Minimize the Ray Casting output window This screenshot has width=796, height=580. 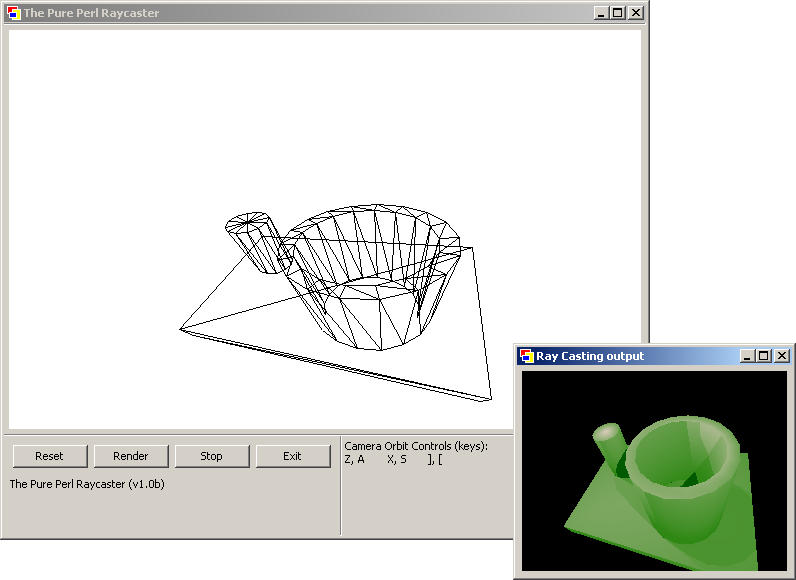click(747, 356)
